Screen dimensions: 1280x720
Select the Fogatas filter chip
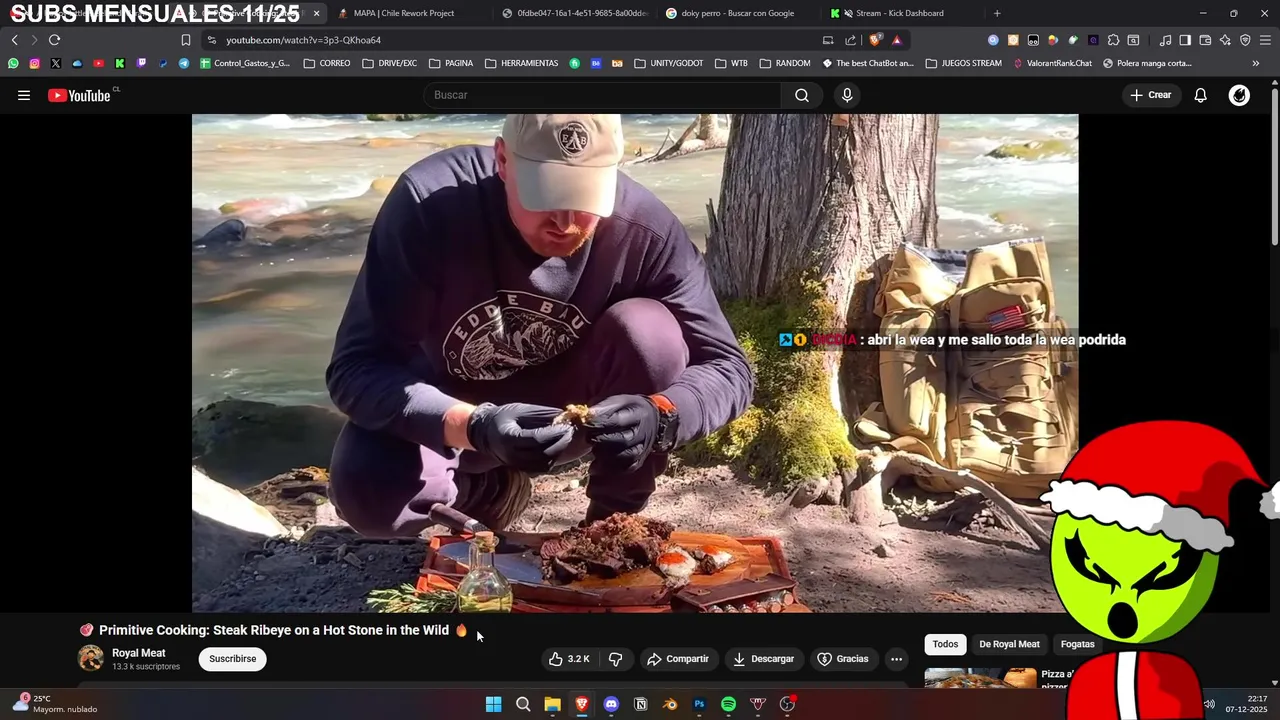point(1077,644)
